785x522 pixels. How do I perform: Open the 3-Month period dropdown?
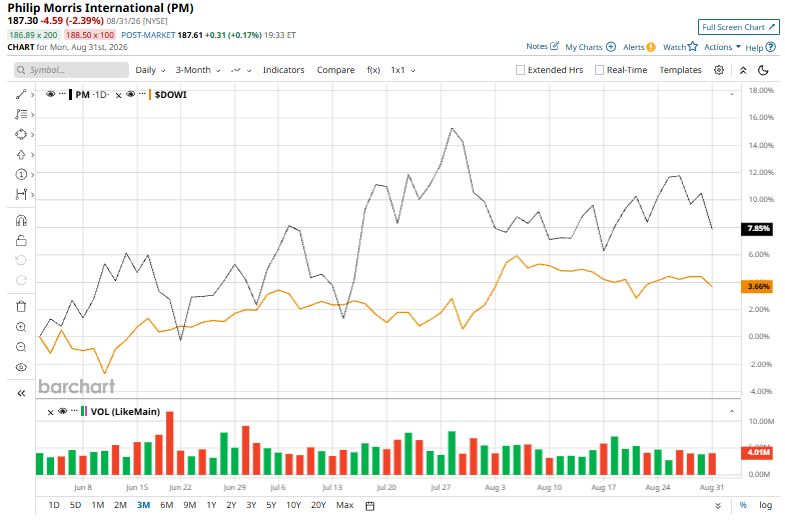[198, 70]
